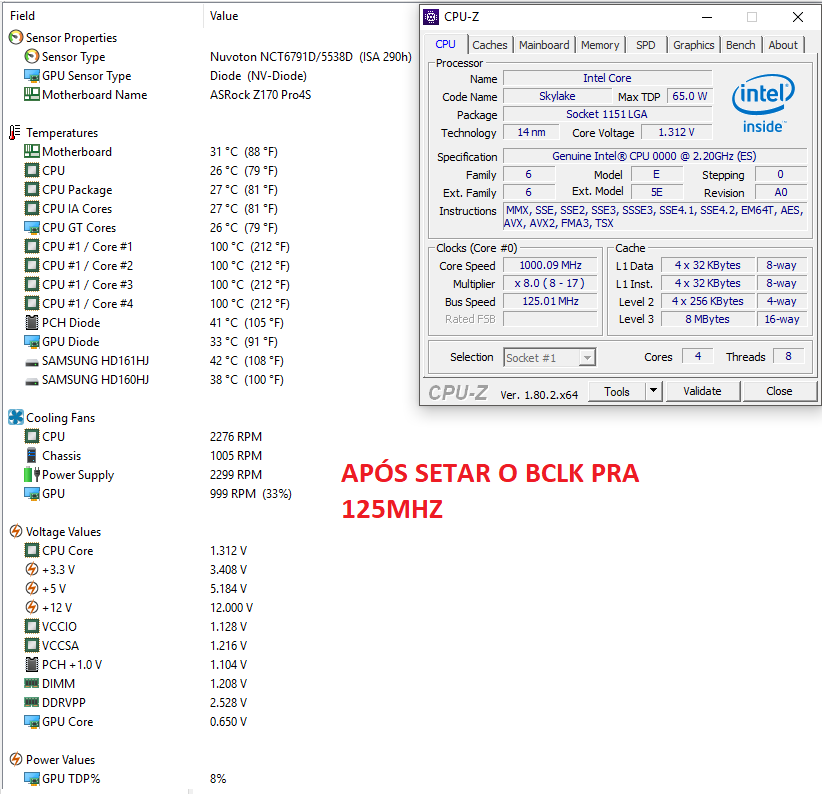Click the SAMSUNG HD160HJ drive icon
Screen dimensions: 822x794
click(x=32, y=381)
